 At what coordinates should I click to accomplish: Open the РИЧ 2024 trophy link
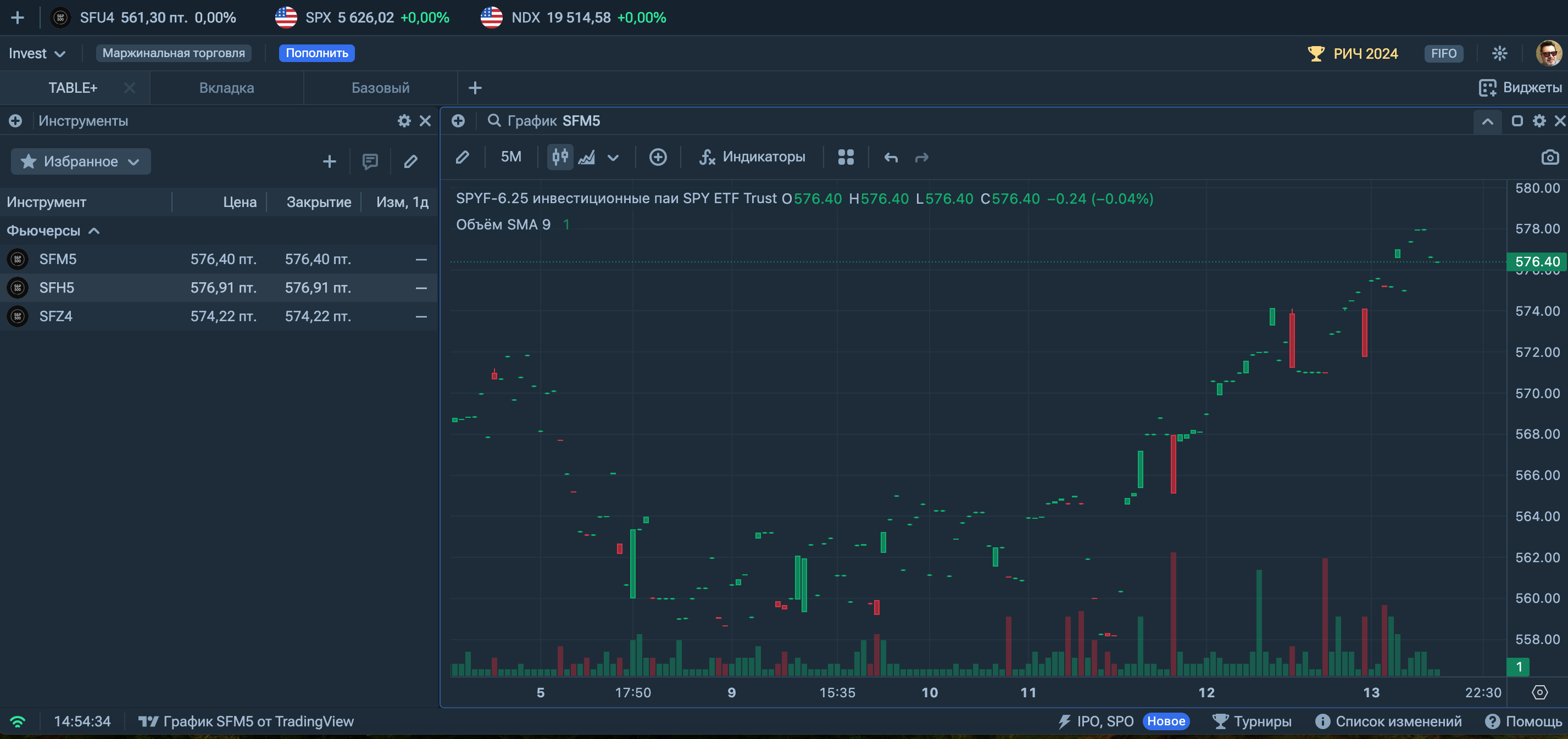[x=1353, y=53]
